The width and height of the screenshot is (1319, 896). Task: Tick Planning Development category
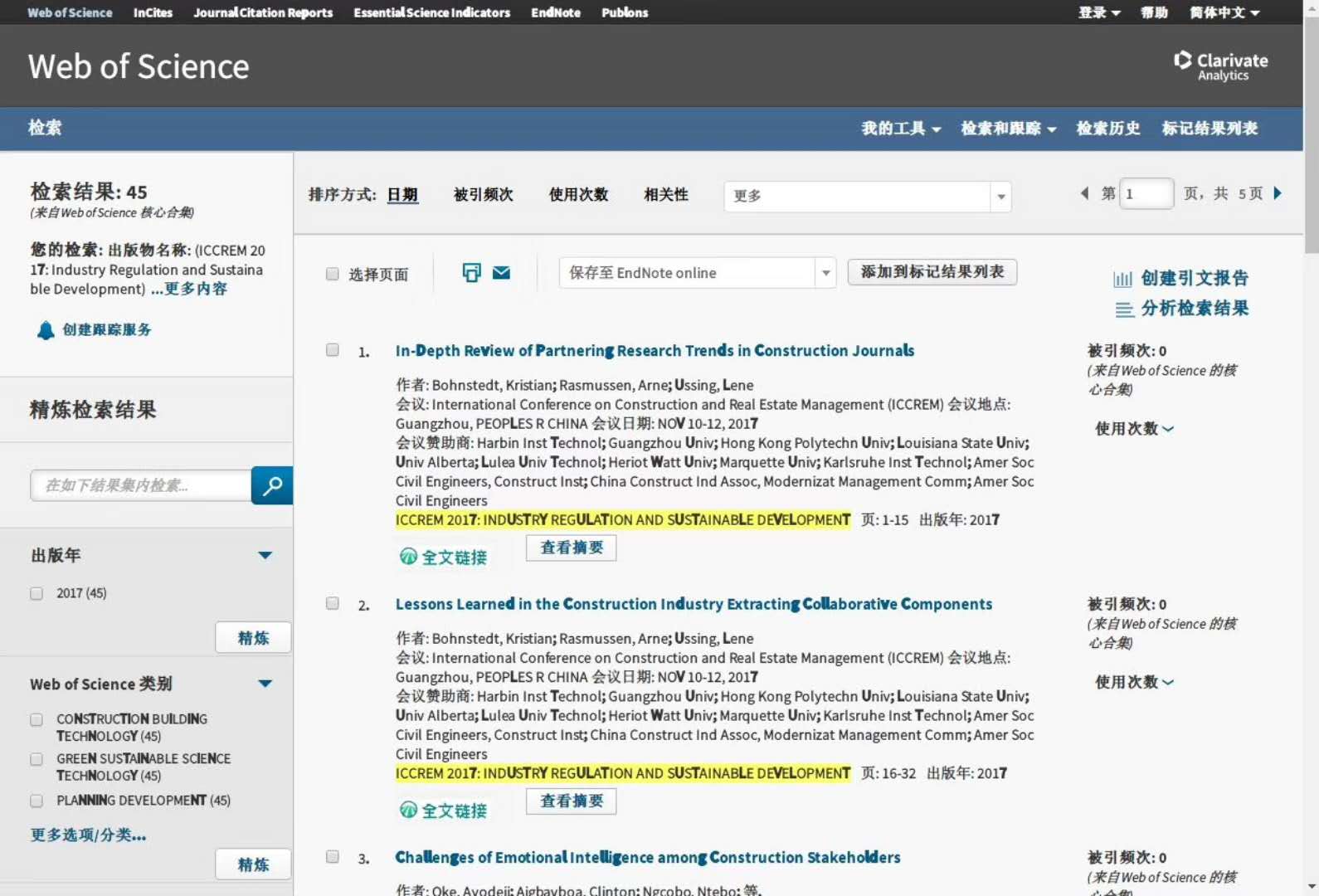tap(37, 801)
